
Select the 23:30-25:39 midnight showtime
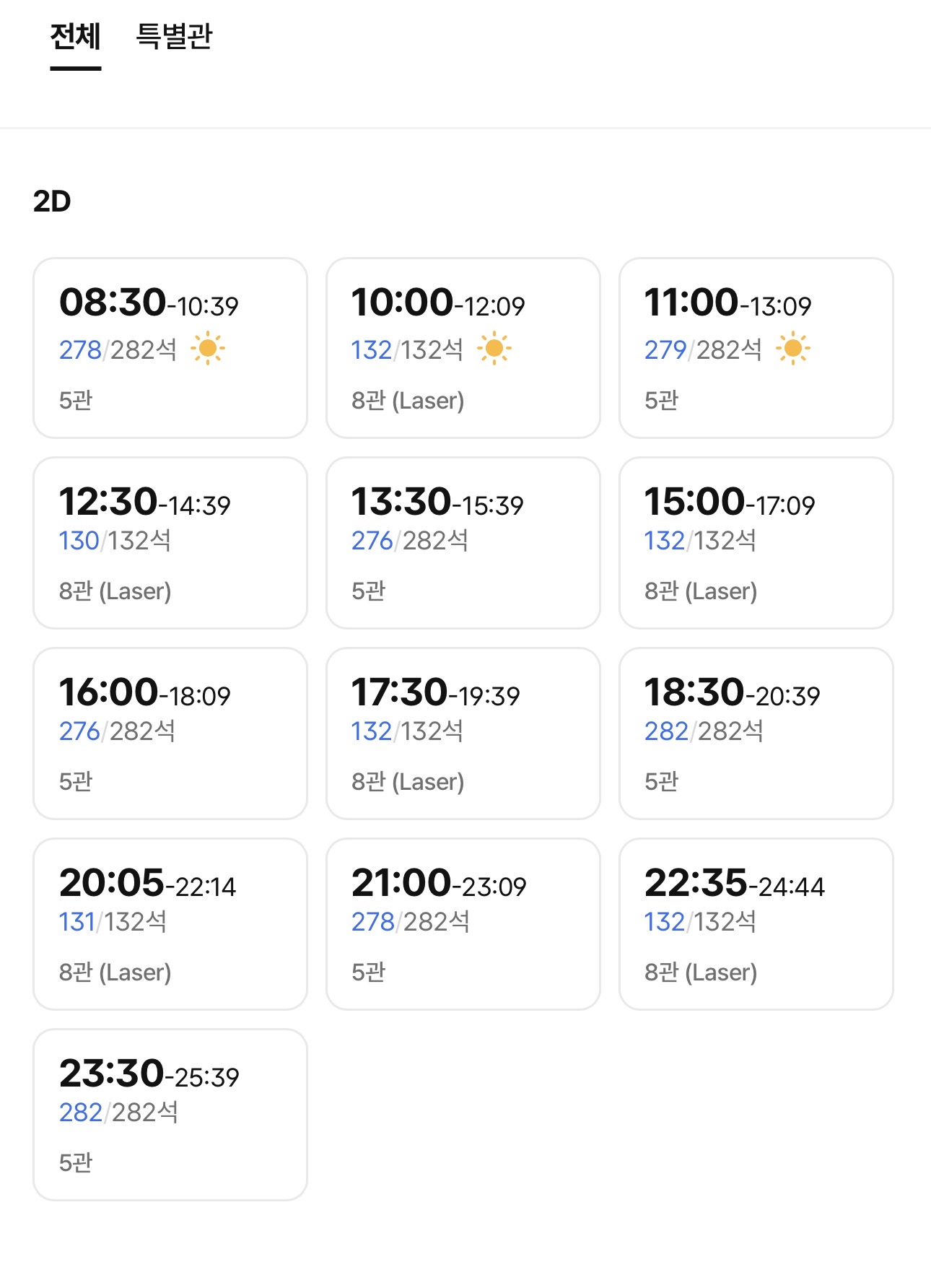[x=170, y=1115]
